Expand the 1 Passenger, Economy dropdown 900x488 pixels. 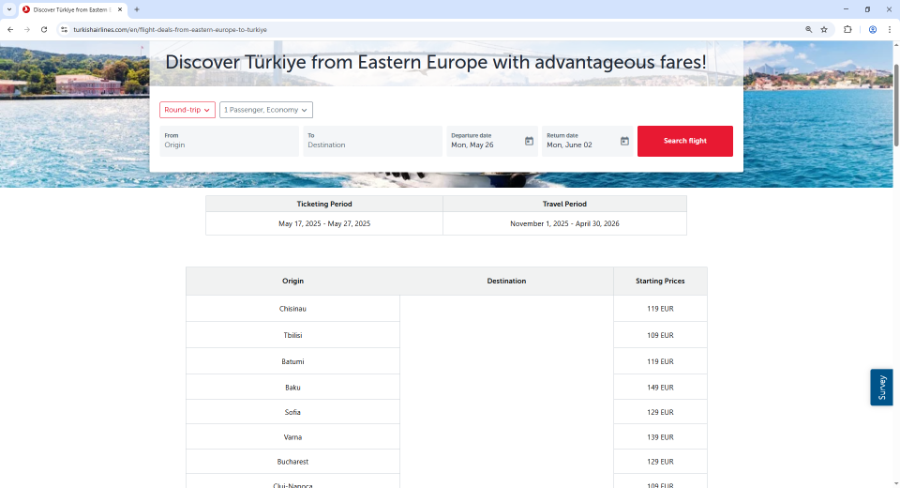(x=266, y=110)
